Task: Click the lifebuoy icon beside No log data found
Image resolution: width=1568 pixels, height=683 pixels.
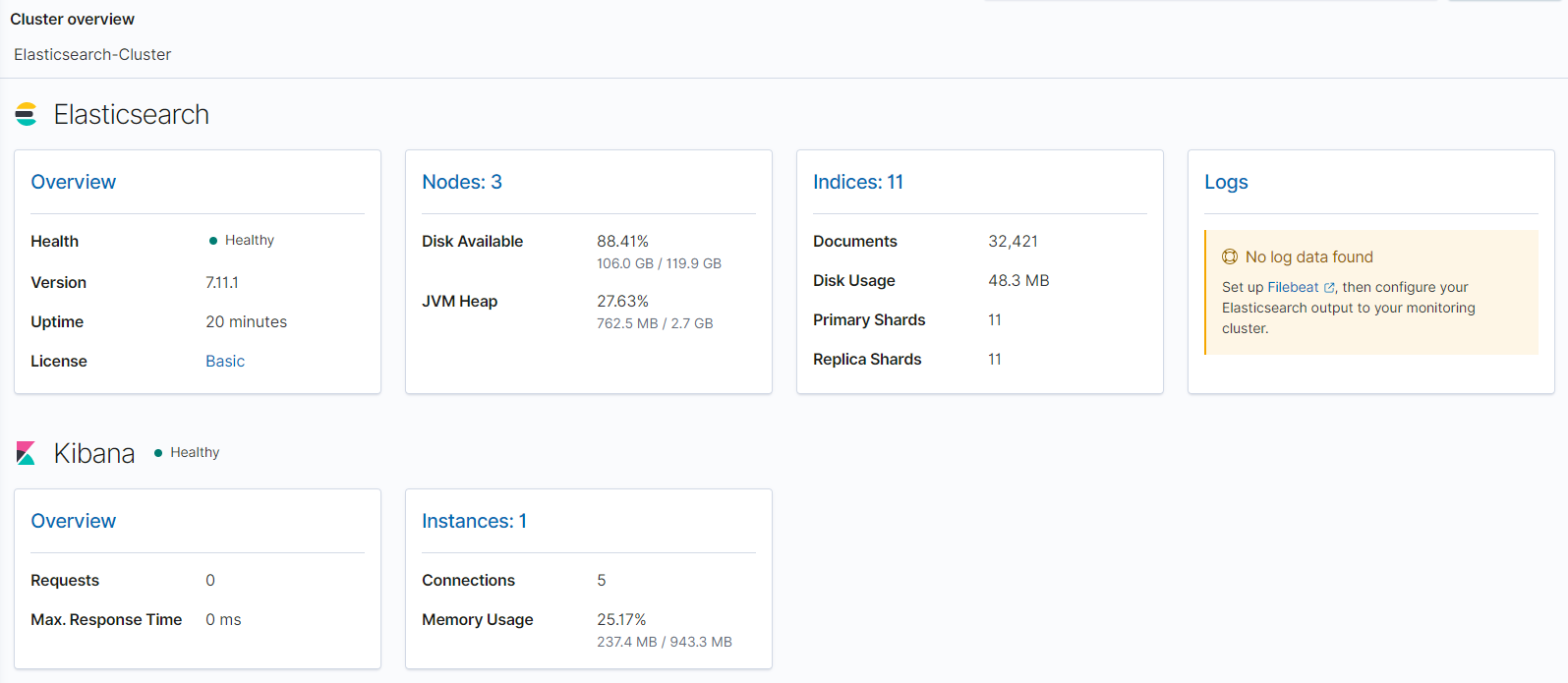Action: [1230, 256]
